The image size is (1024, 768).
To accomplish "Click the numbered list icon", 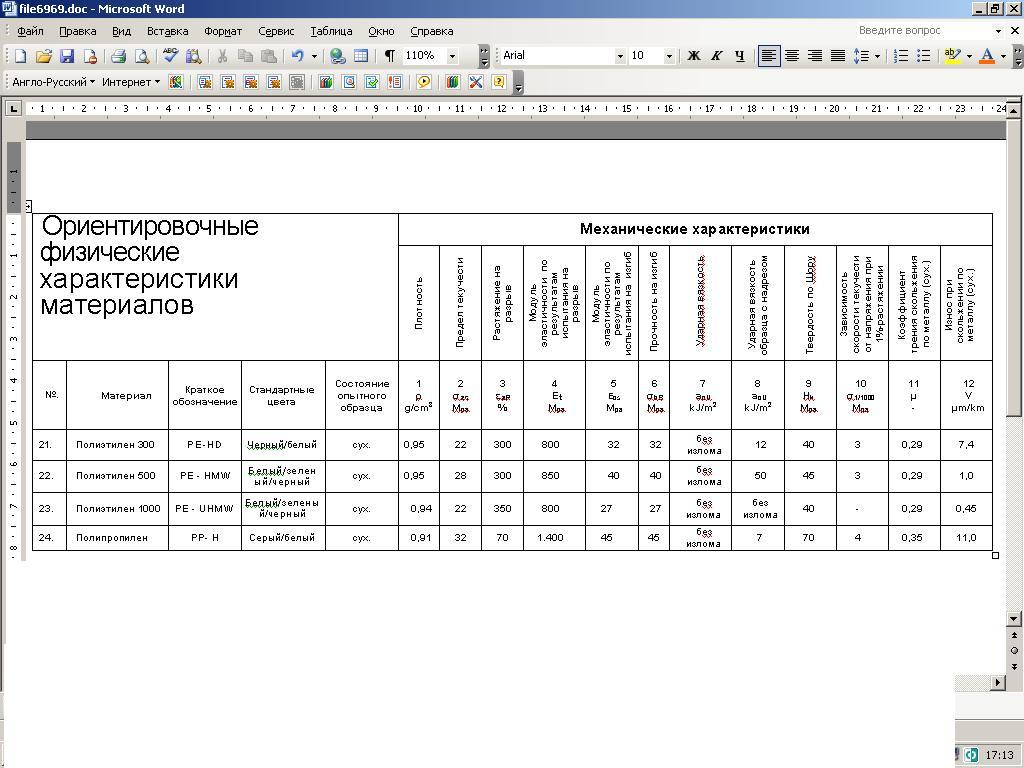I will coord(901,56).
